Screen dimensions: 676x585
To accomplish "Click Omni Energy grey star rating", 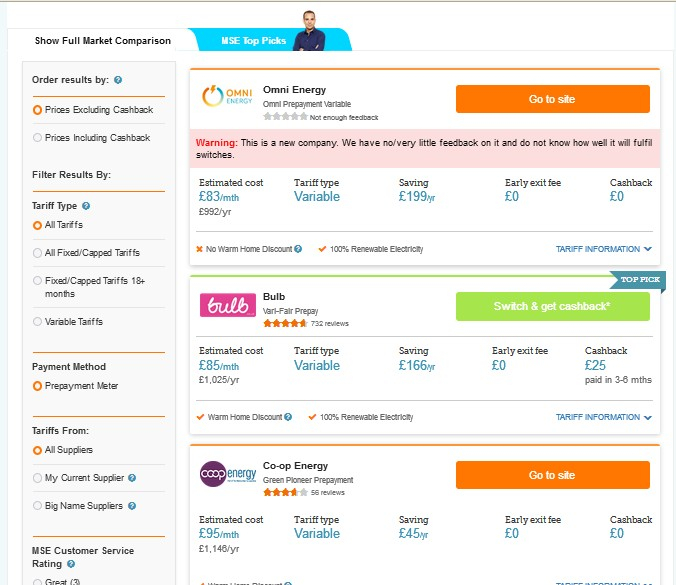I will pos(285,116).
